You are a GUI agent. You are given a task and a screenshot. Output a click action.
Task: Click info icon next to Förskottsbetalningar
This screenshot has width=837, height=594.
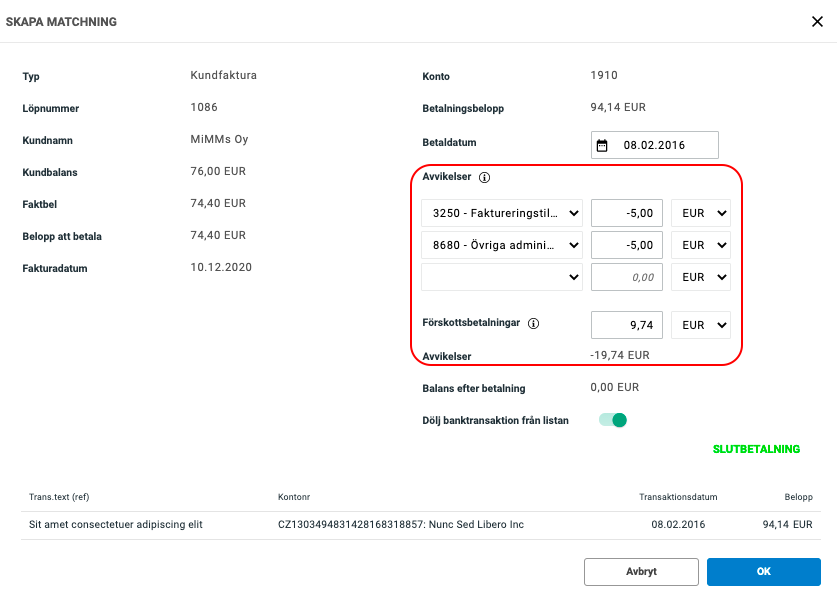(533, 324)
